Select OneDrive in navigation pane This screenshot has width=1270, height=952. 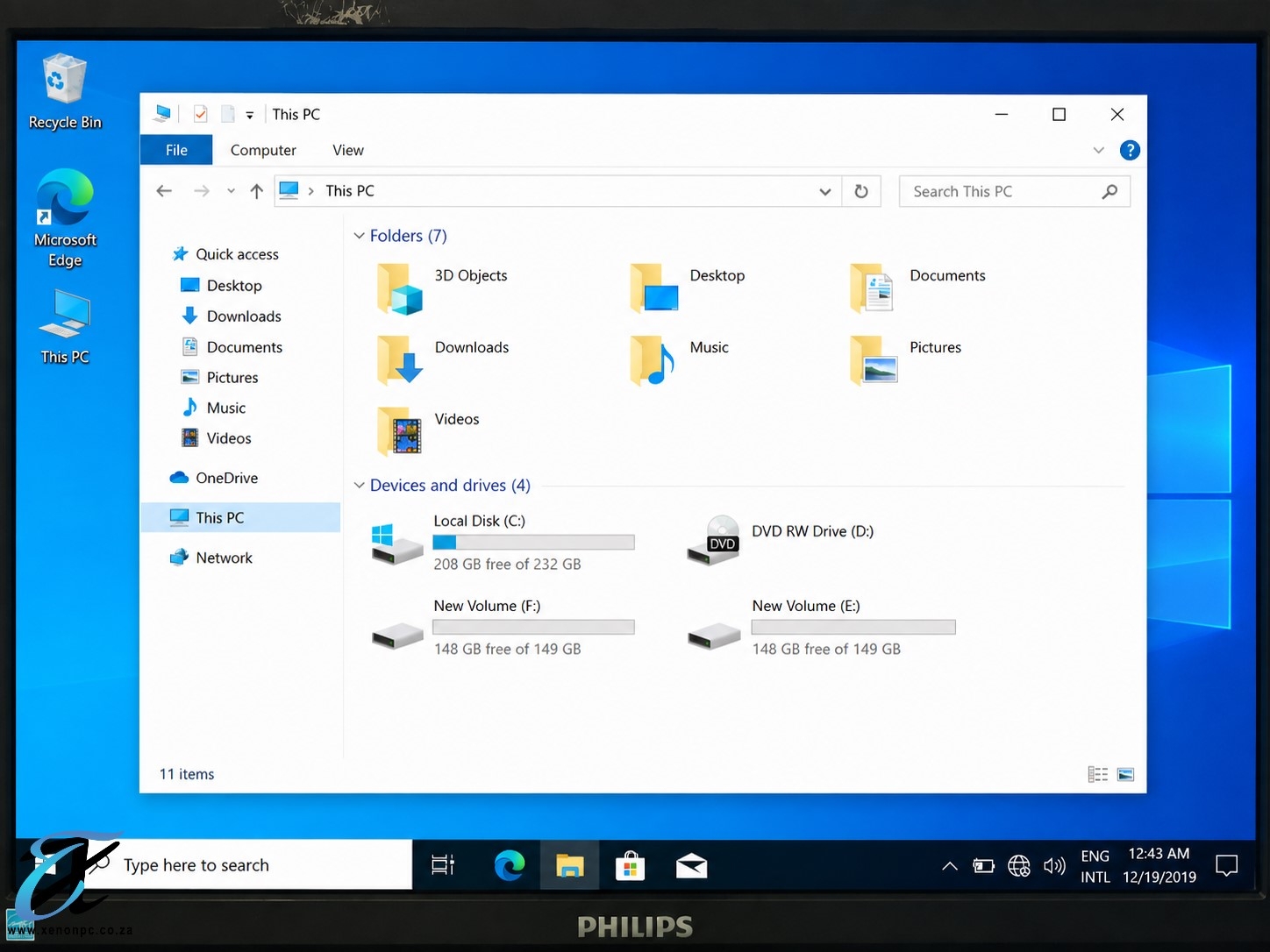click(215, 478)
